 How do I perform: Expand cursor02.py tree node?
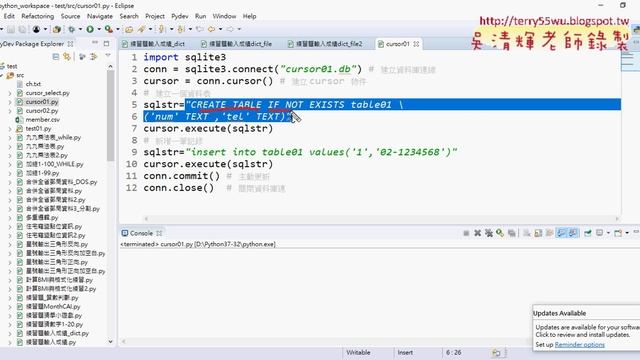pyautogui.click(x=10, y=111)
